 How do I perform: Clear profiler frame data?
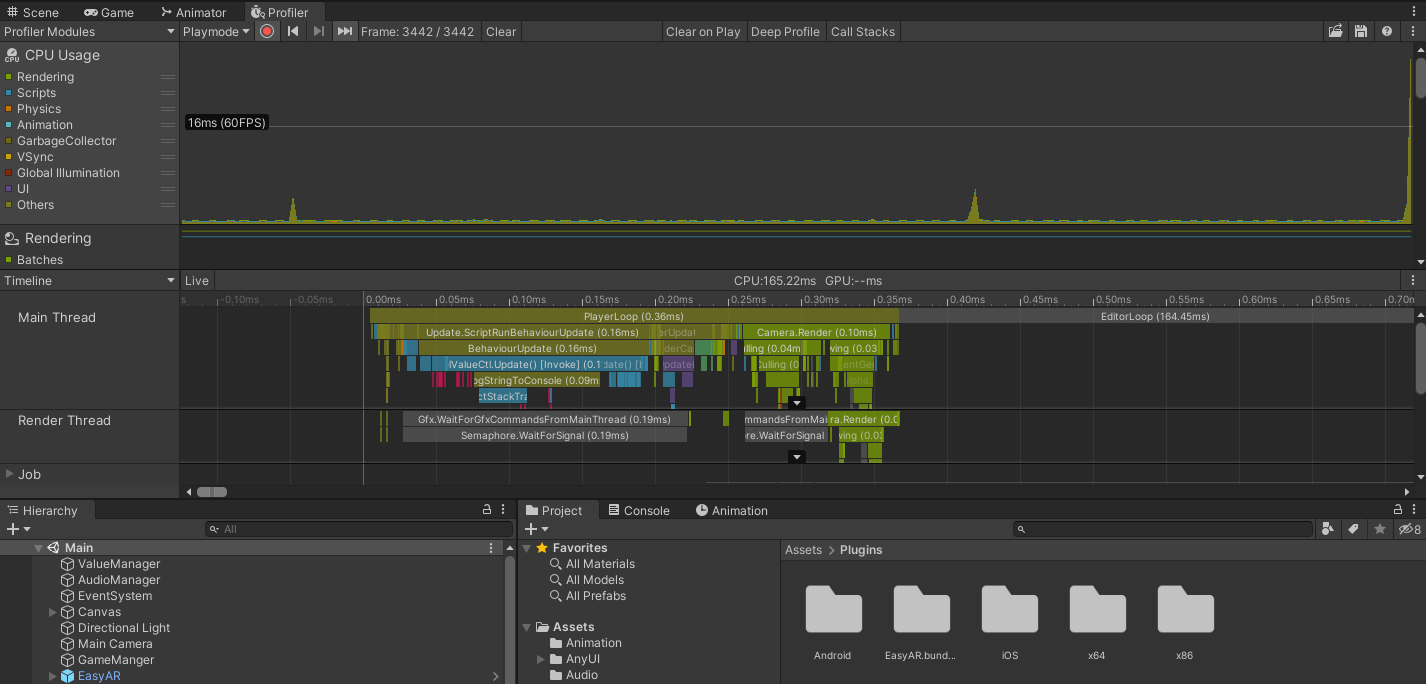pyautogui.click(x=501, y=32)
